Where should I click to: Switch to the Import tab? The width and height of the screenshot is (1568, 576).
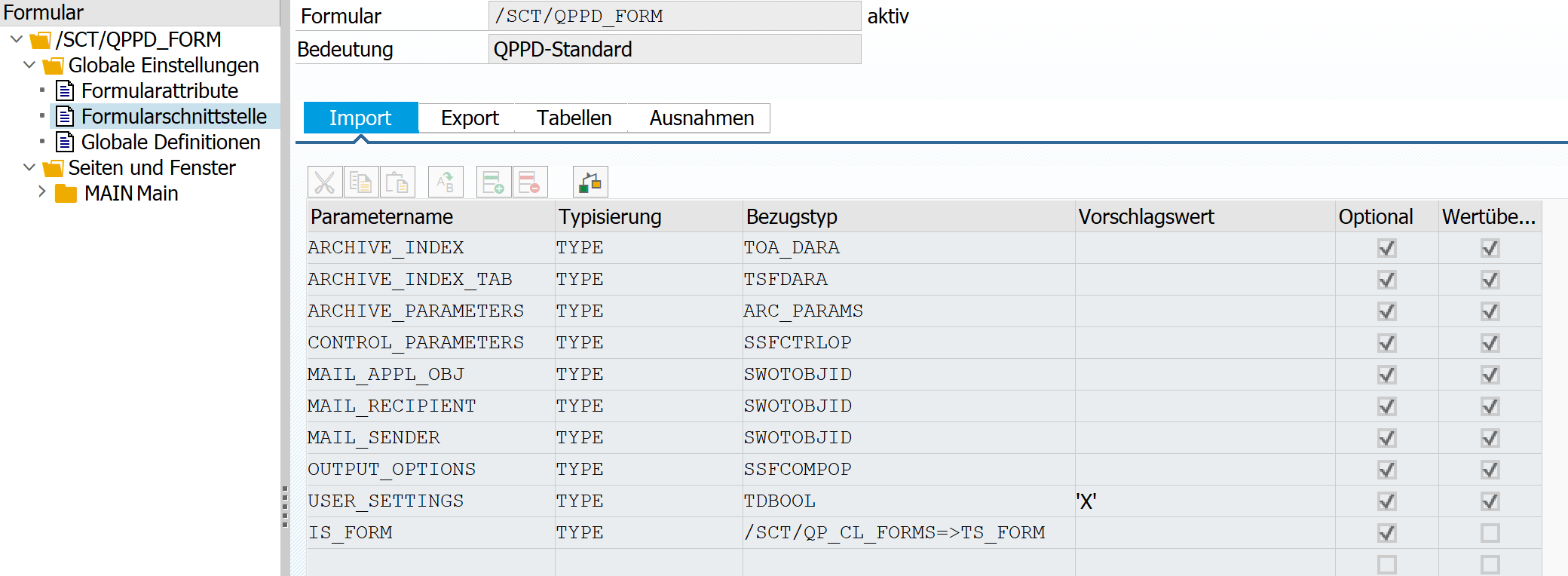coord(360,118)
